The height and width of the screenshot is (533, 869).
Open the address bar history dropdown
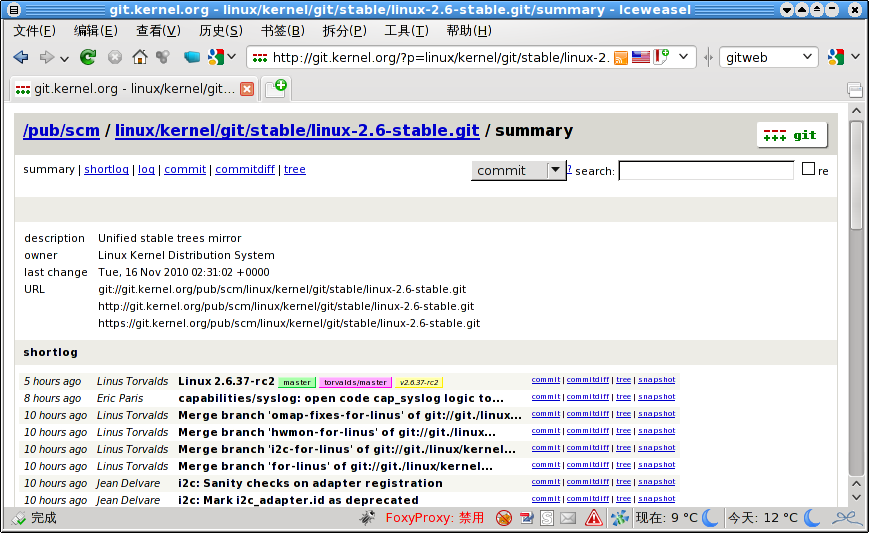(683, 57)
